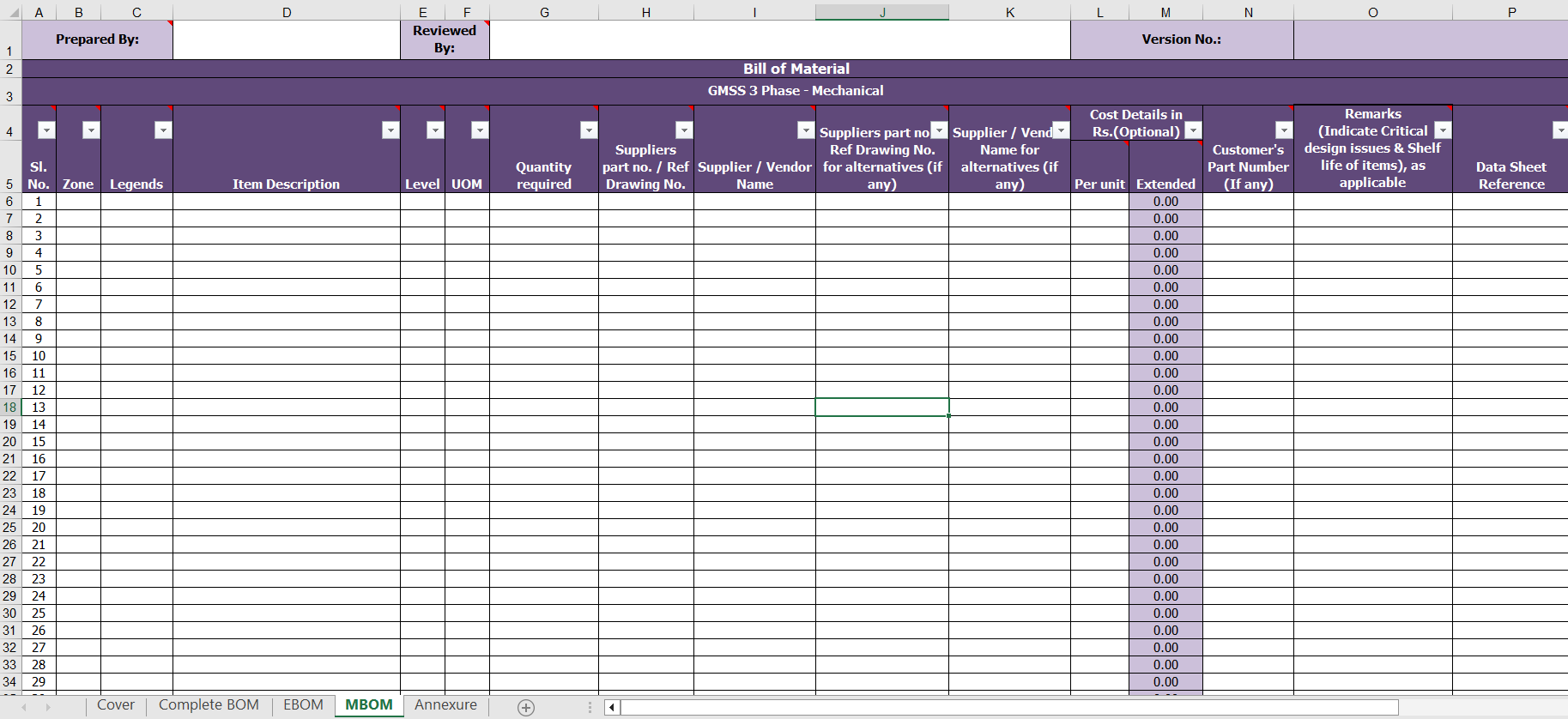Image resolution: width=1568 pixels, height=719 pixels.
Task: Select row 6 header
Action: [x=9, y=202]
